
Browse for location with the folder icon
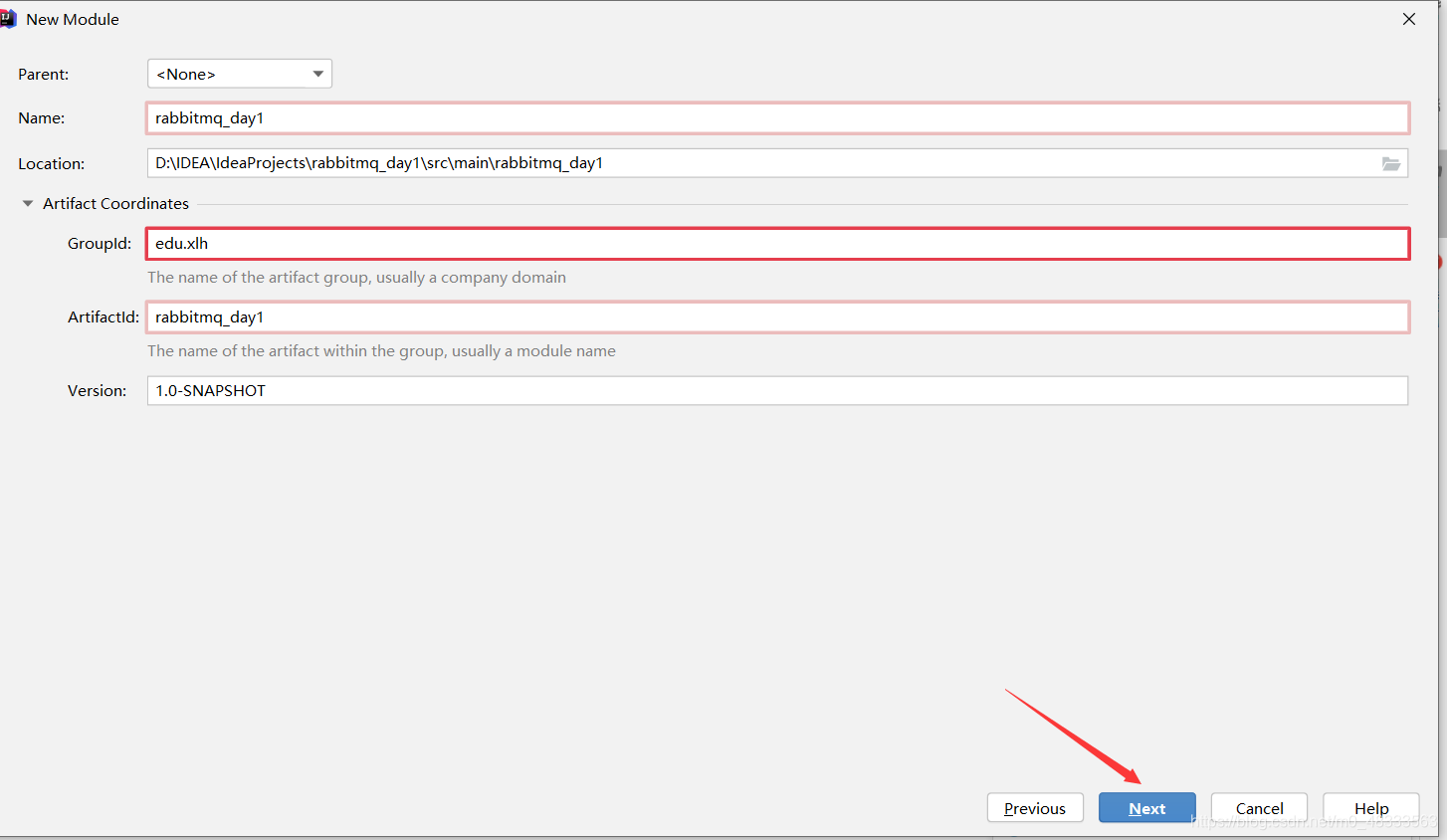coord(1391,163)
